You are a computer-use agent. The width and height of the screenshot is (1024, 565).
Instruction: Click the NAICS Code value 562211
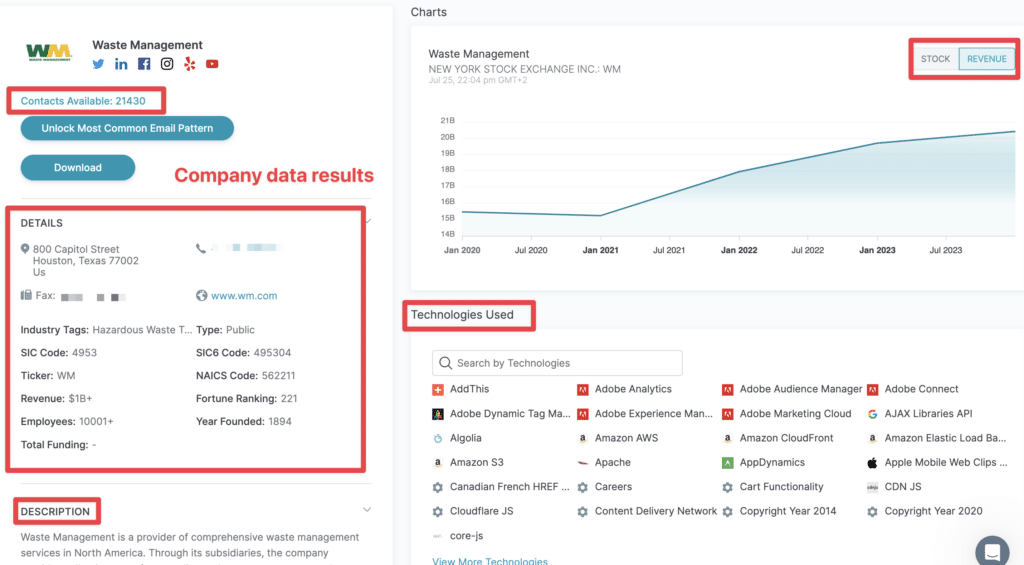click(x=278, y=376)
